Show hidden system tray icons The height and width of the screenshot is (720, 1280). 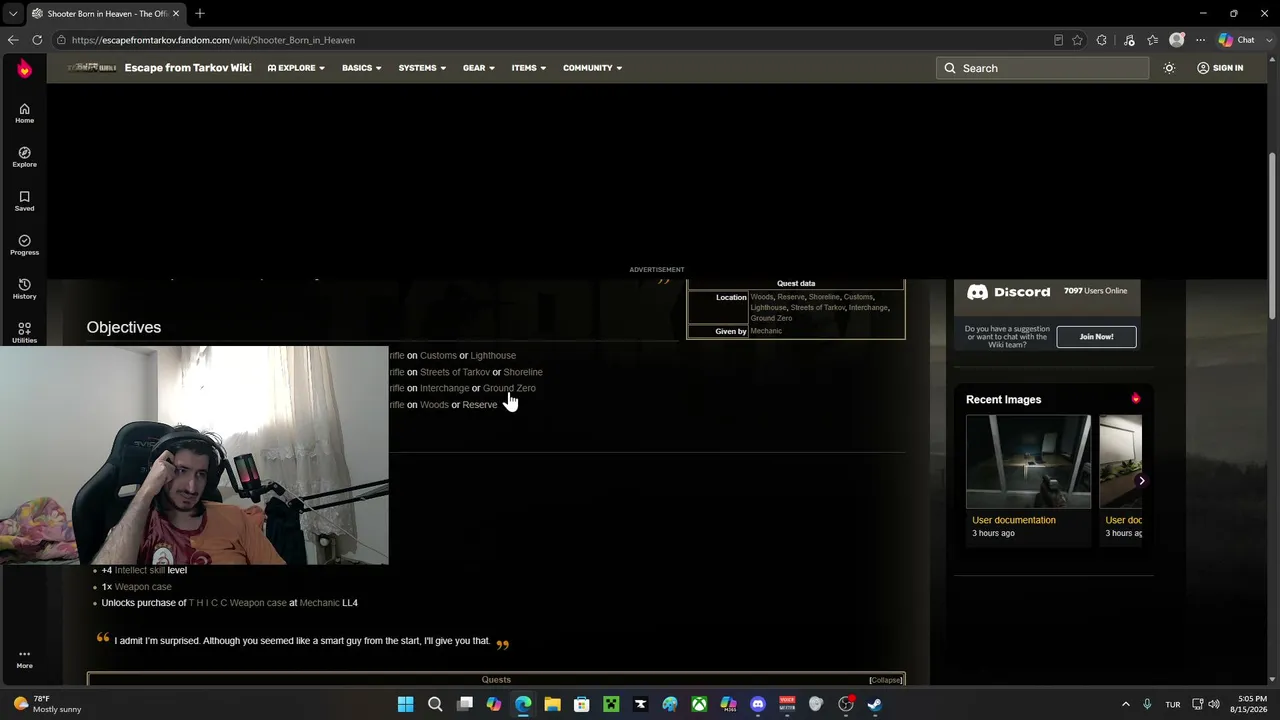click(1125, 704)
